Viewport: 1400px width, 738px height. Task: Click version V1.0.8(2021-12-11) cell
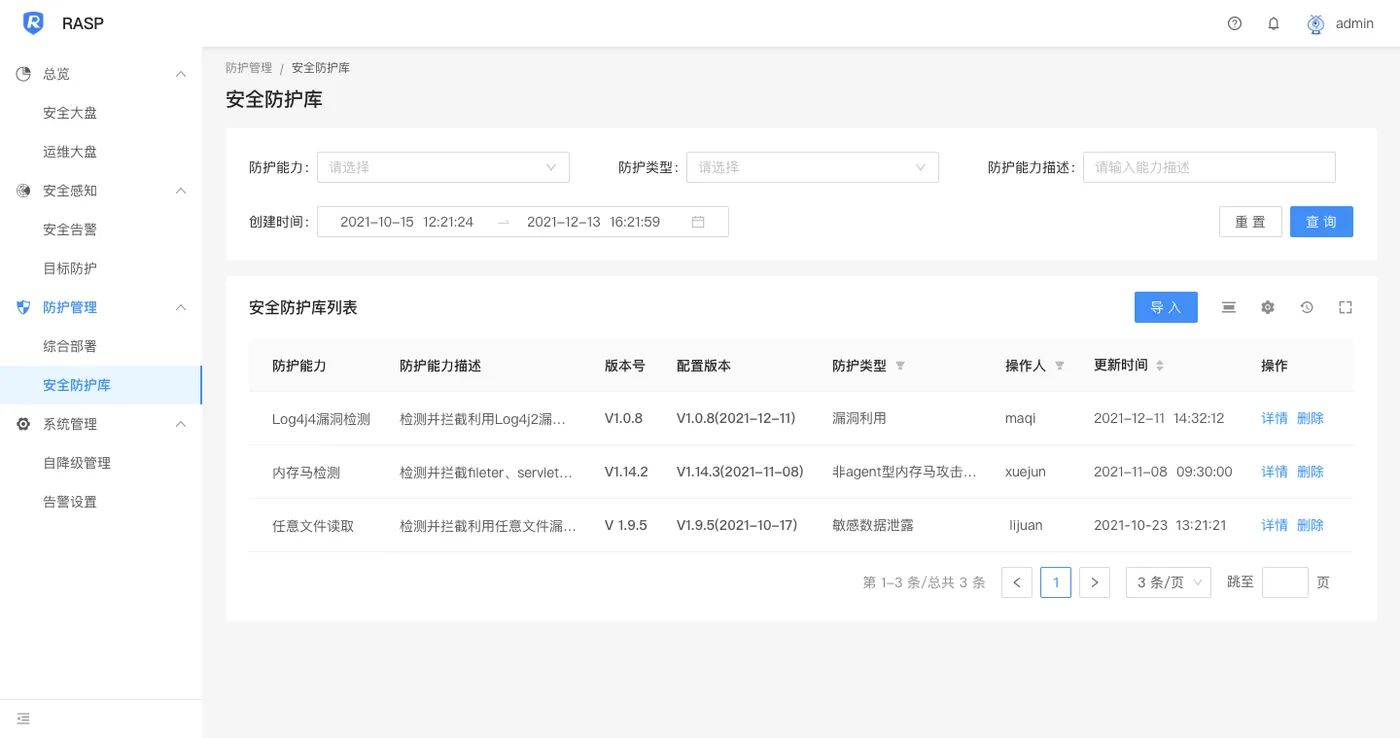(736, 418)
